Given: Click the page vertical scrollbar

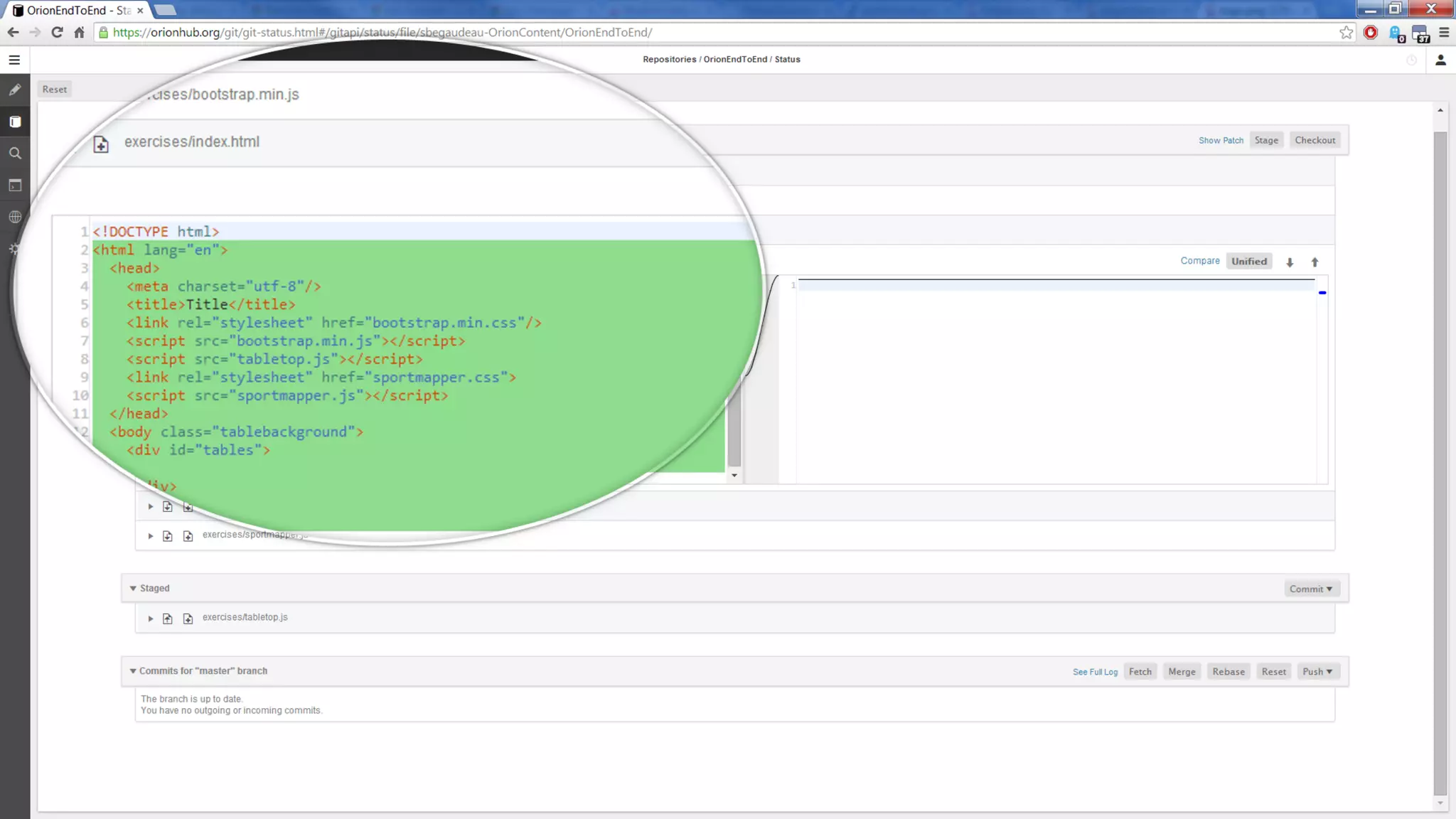Looking at the screenshot, I should tap(1440, 462).
